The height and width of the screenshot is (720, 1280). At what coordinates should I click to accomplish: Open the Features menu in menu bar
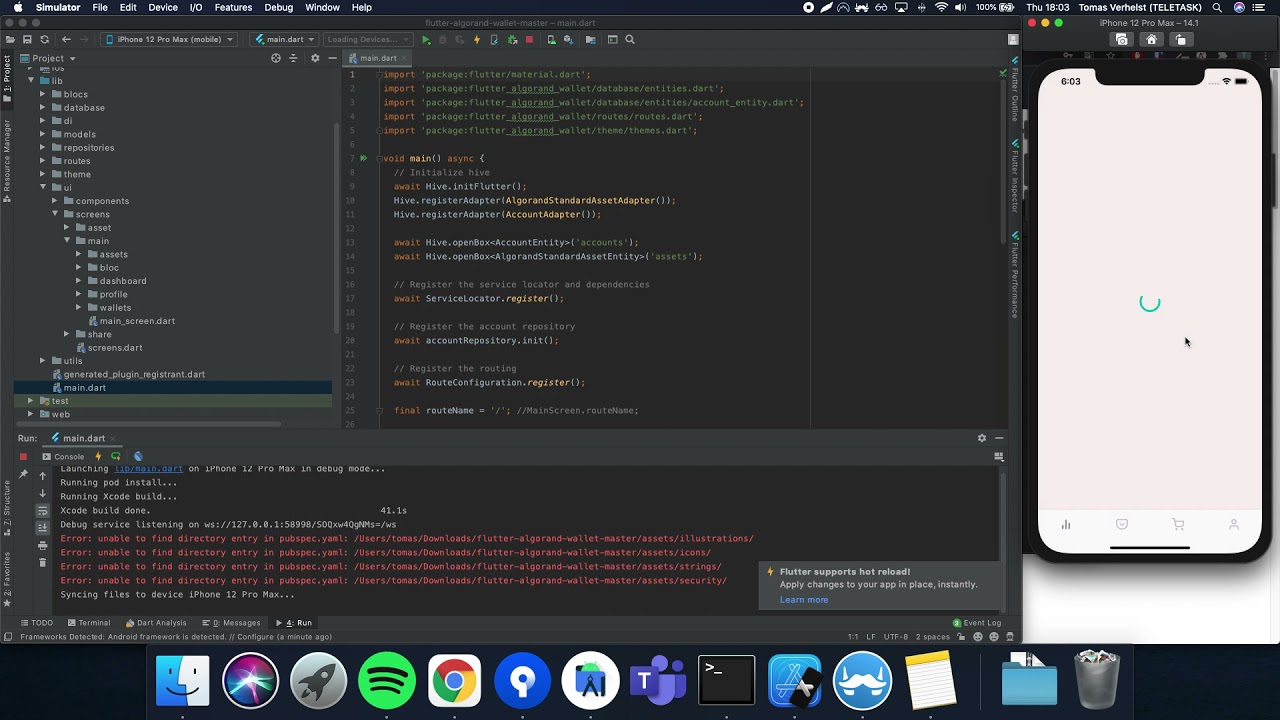(233, 7)
